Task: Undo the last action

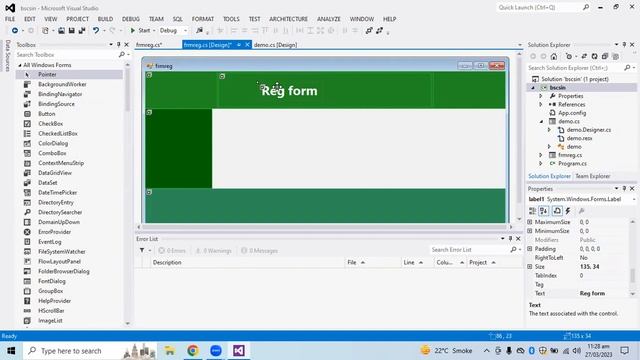Action: (x=96, y=31)
